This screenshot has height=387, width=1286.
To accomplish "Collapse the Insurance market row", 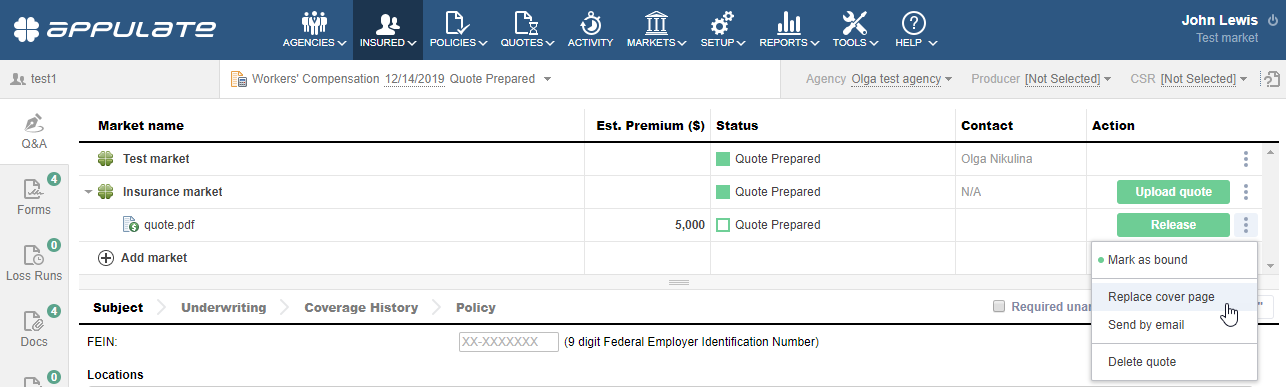I will [x=88, y=192].
